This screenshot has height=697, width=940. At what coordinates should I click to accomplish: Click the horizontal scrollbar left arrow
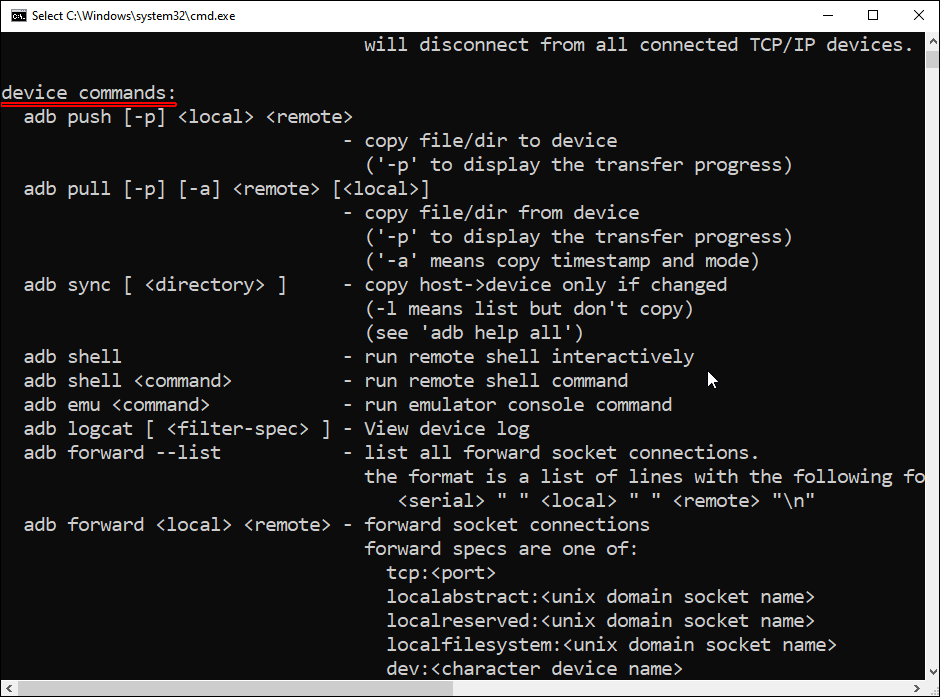coord(8,688)
